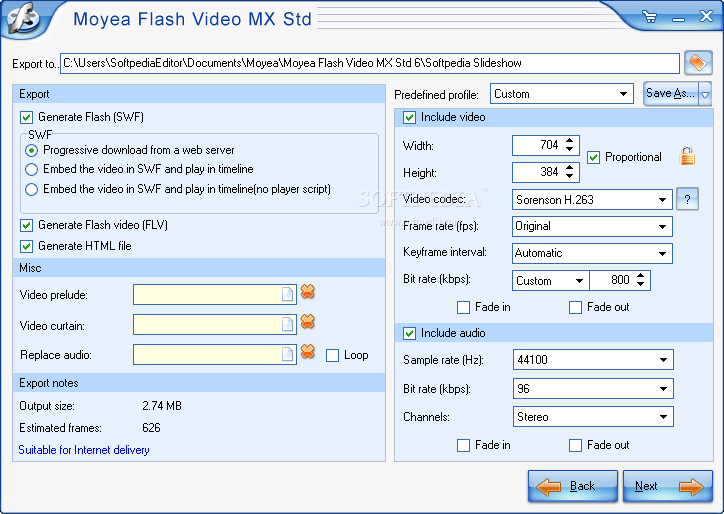This screenshot has height=514, width=724.
Task: Click the Video prelude input field
Action: [215, 294]
